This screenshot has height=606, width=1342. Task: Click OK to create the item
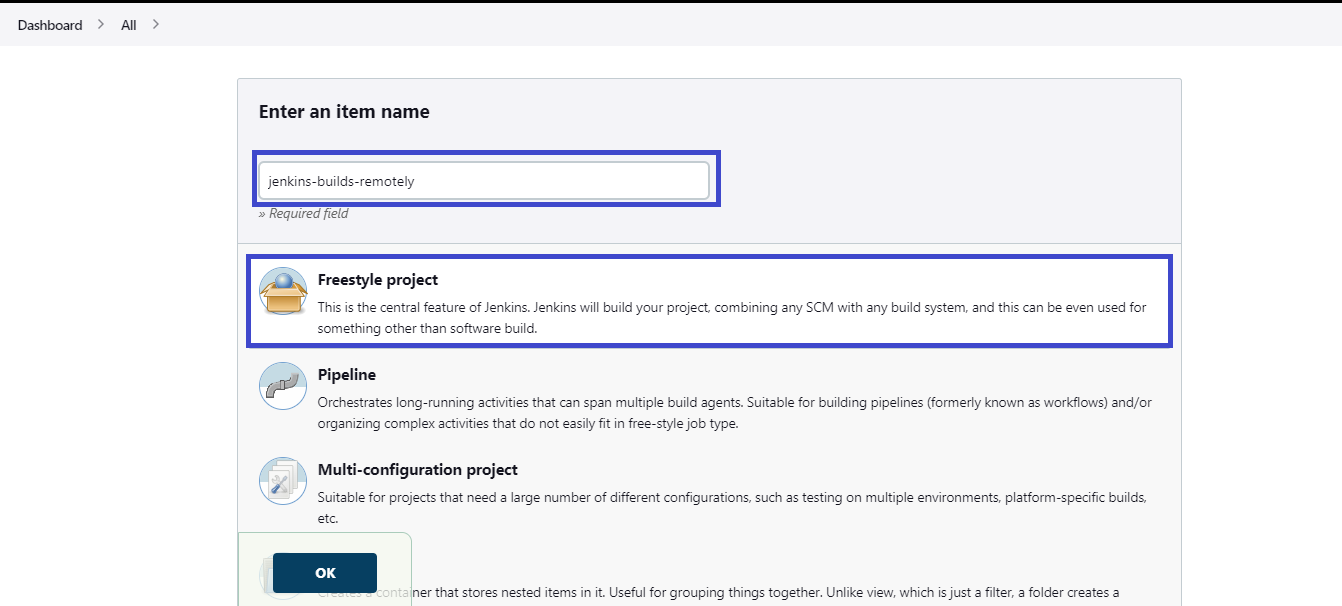coord(324,572)
